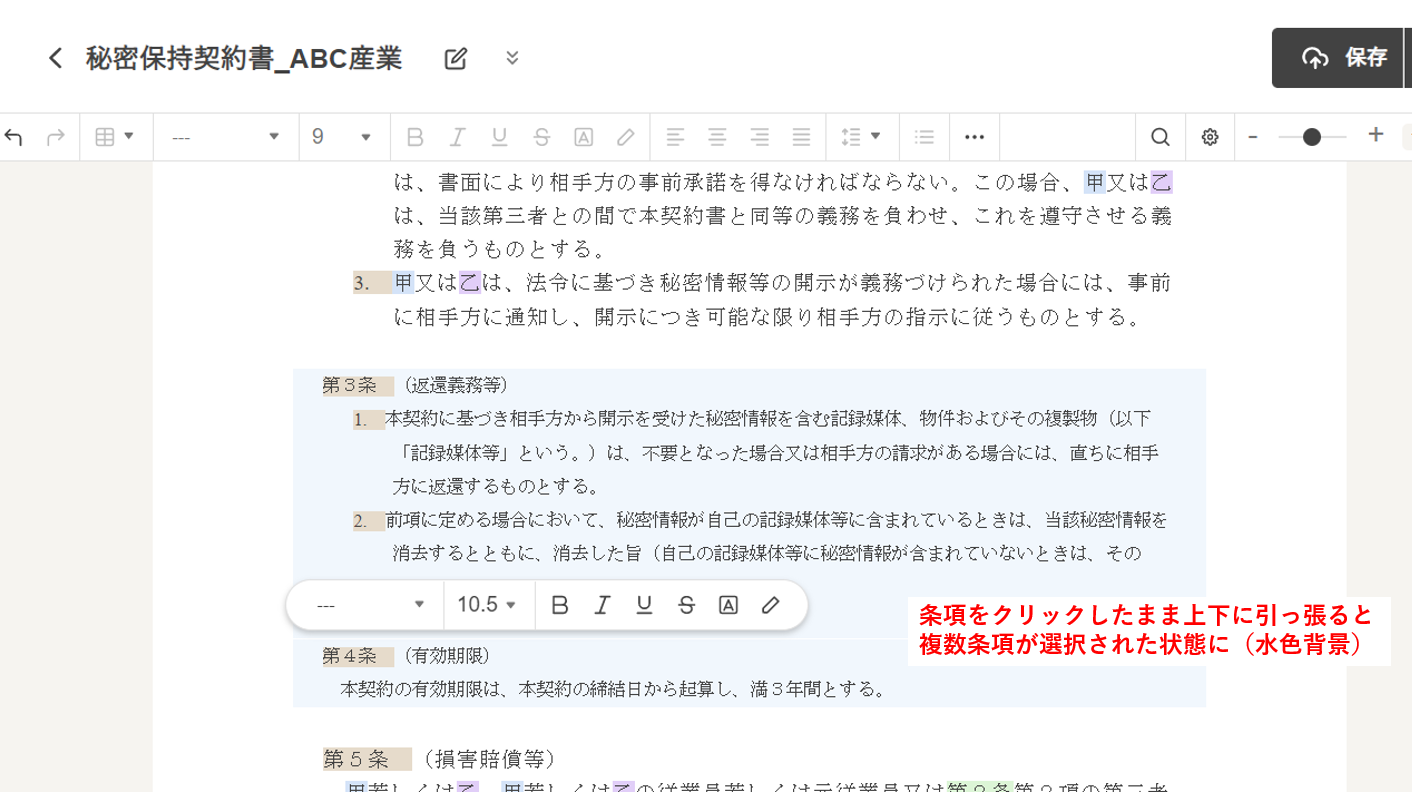Click the 第4条 (有効期限) heading

coord(405,656)
